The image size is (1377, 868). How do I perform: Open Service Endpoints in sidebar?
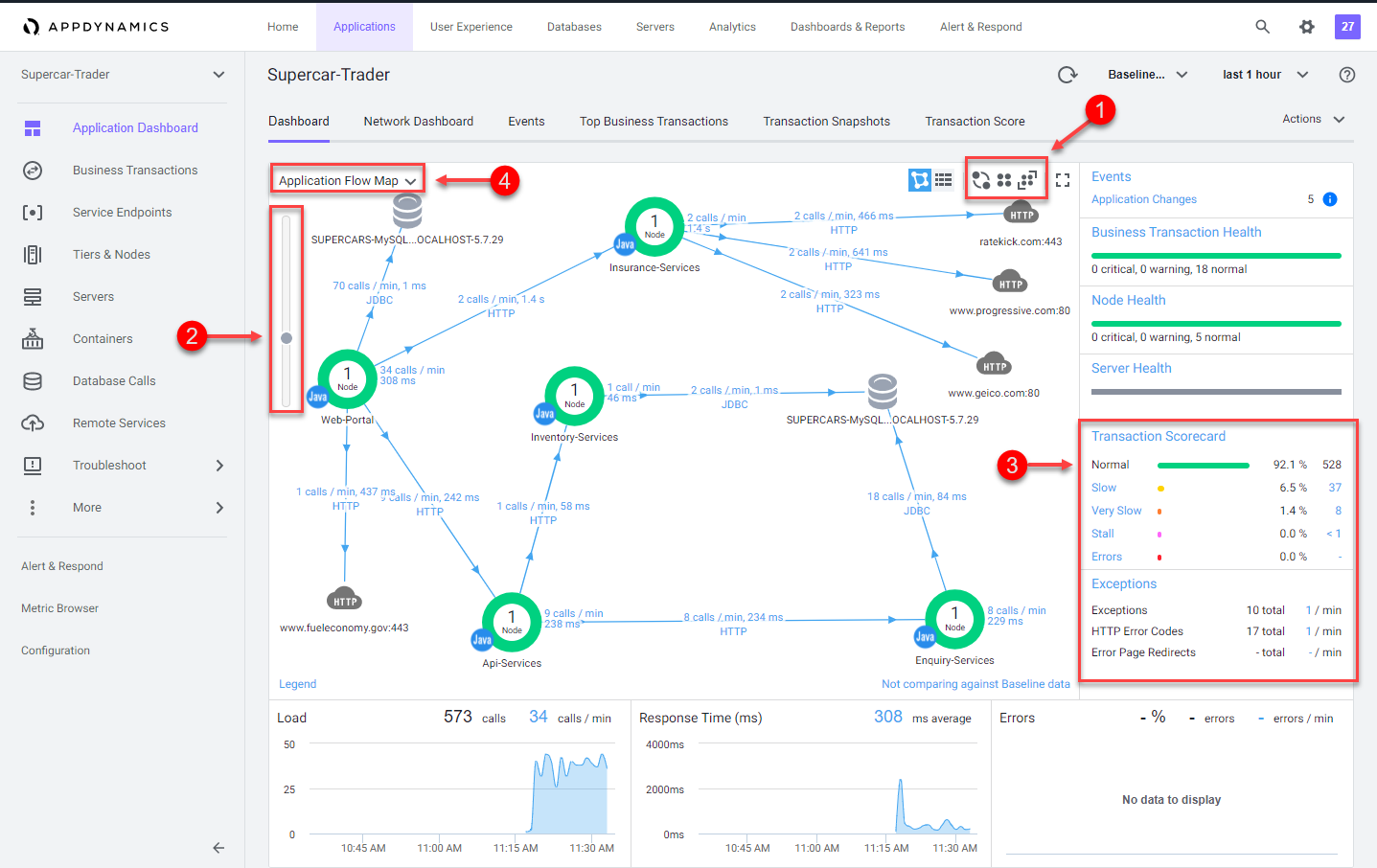coord(123,212)
